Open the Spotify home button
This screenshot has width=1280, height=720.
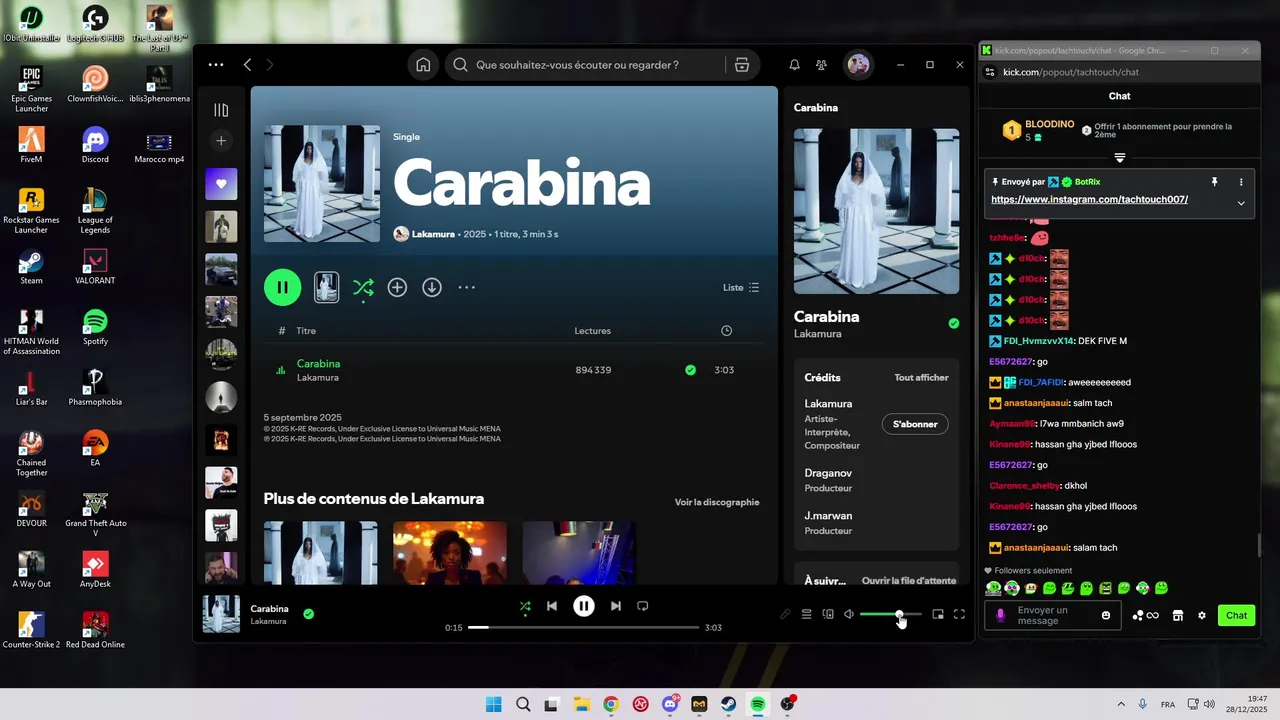(423, 65)
